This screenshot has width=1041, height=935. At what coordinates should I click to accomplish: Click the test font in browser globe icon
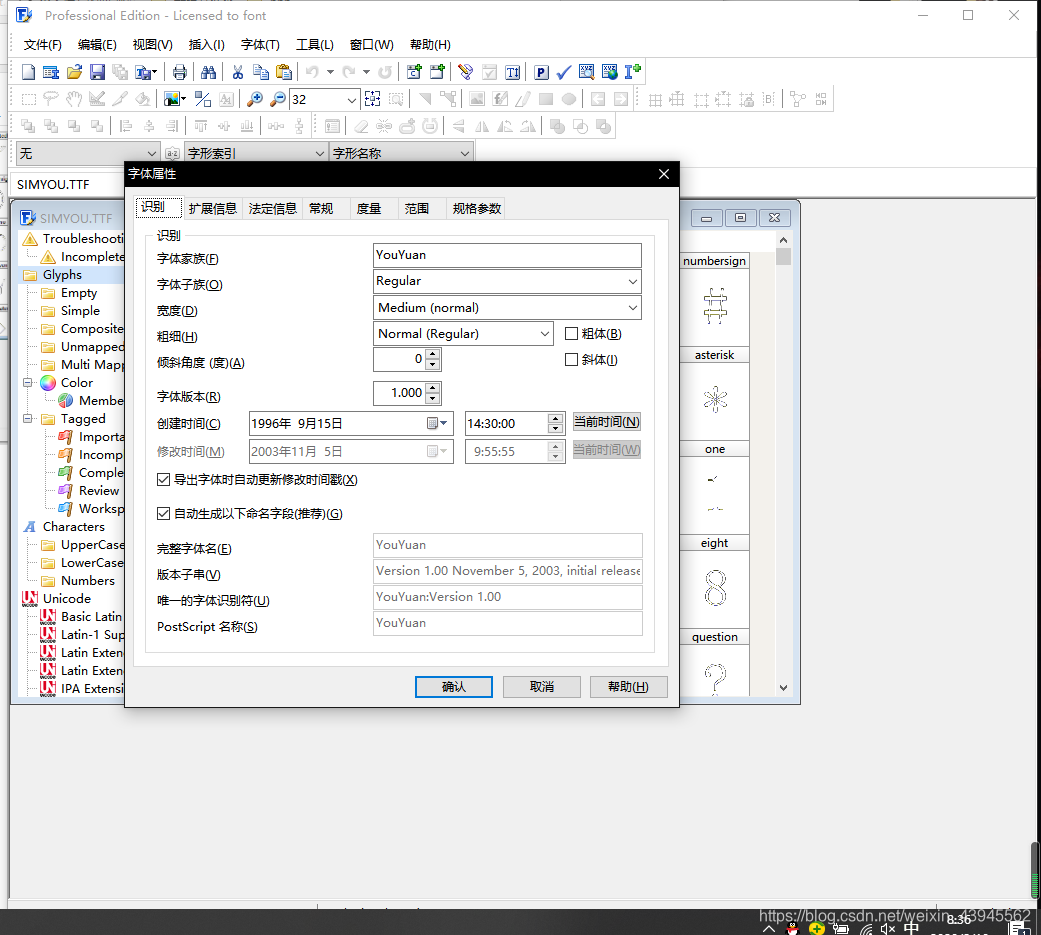point(609,72)
